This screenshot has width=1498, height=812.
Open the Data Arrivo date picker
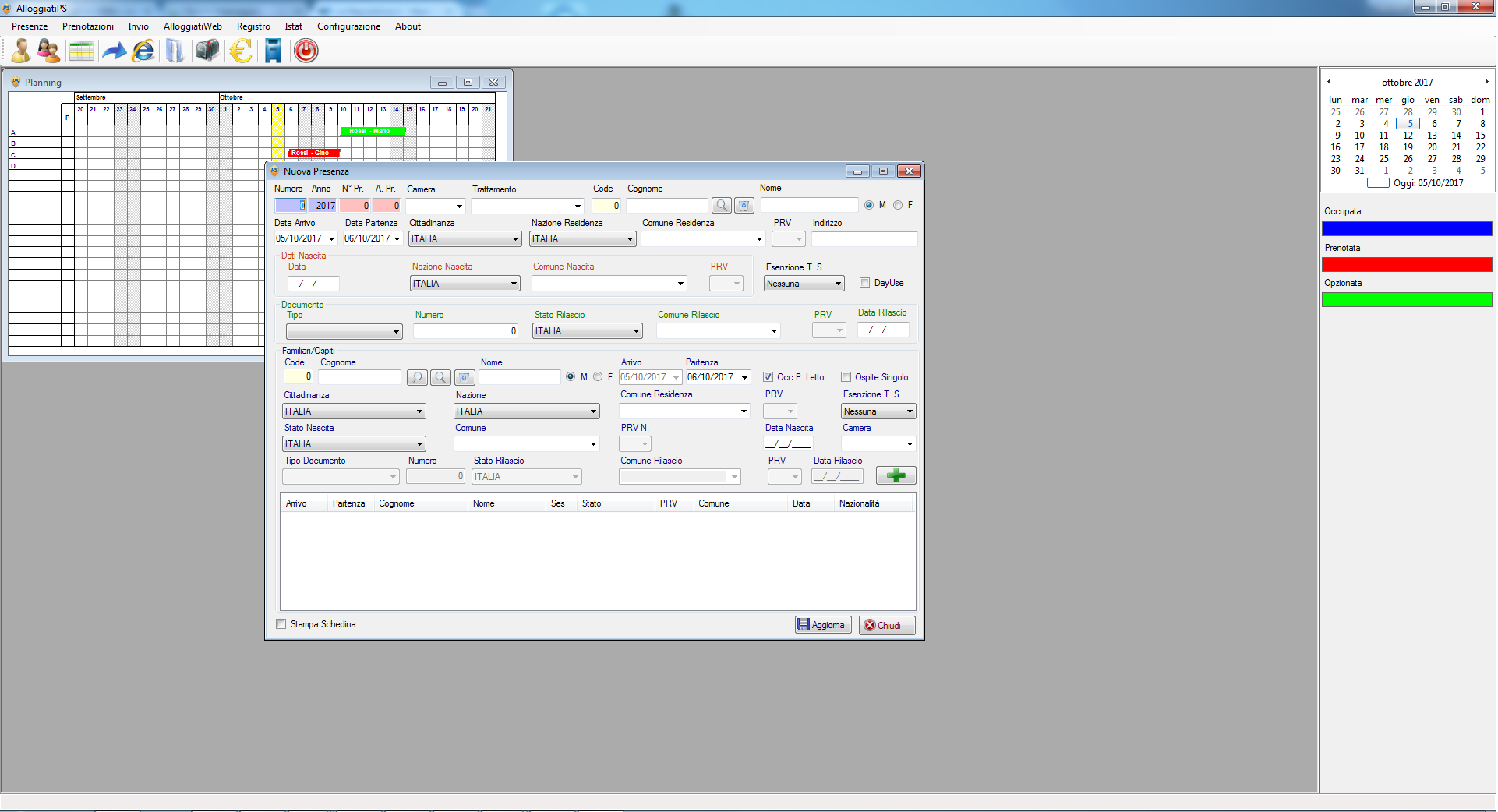331,239
